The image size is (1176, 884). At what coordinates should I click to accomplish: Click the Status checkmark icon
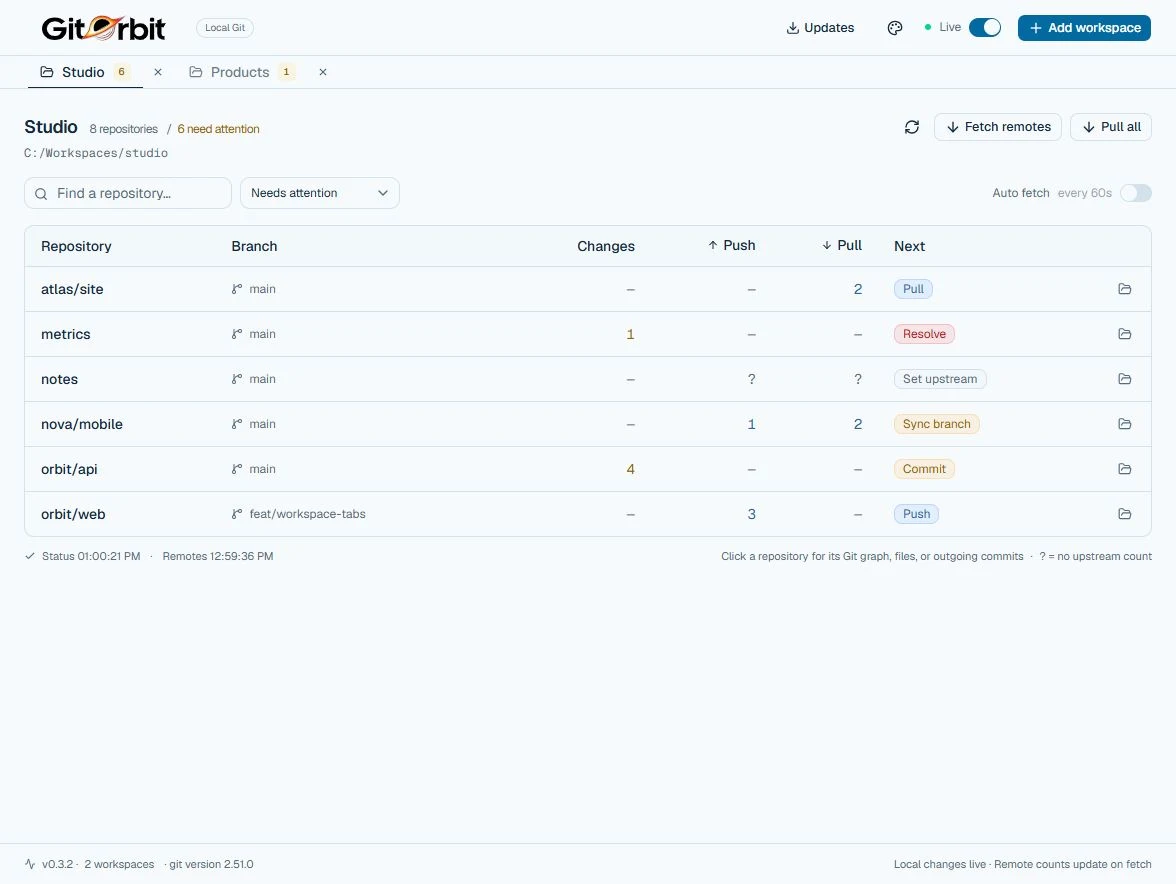[30, 556]
